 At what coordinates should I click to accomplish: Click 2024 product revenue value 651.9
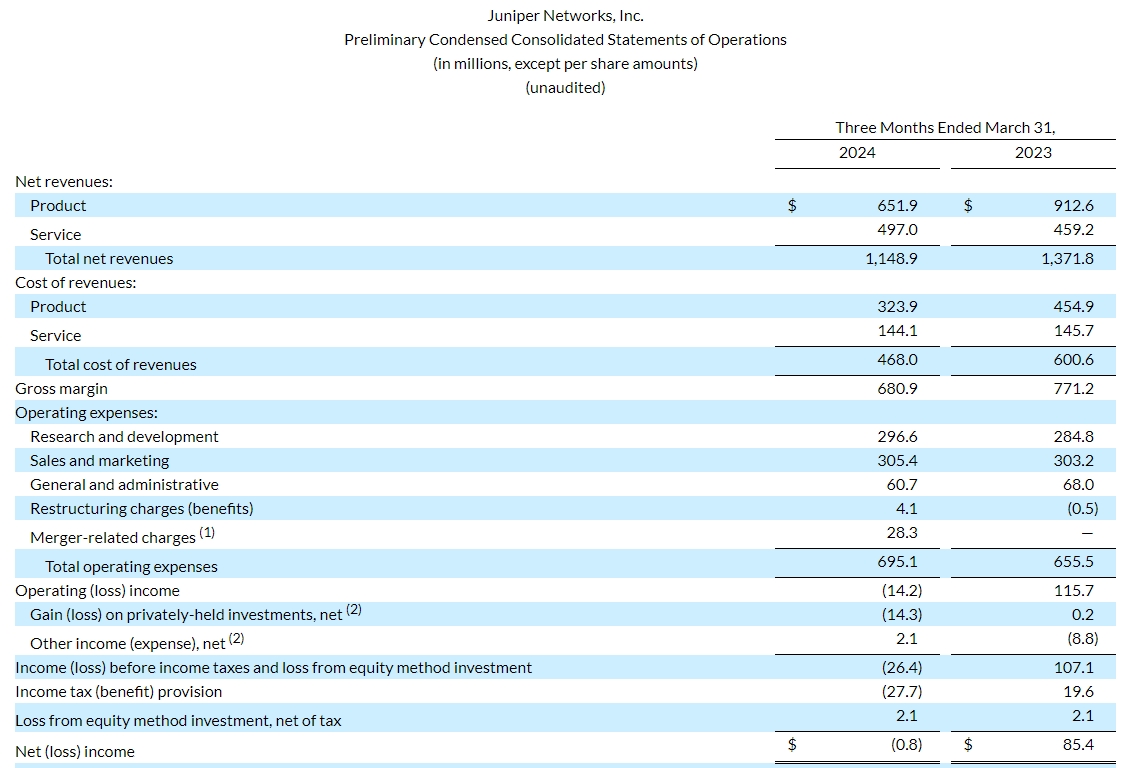[897, 206]
